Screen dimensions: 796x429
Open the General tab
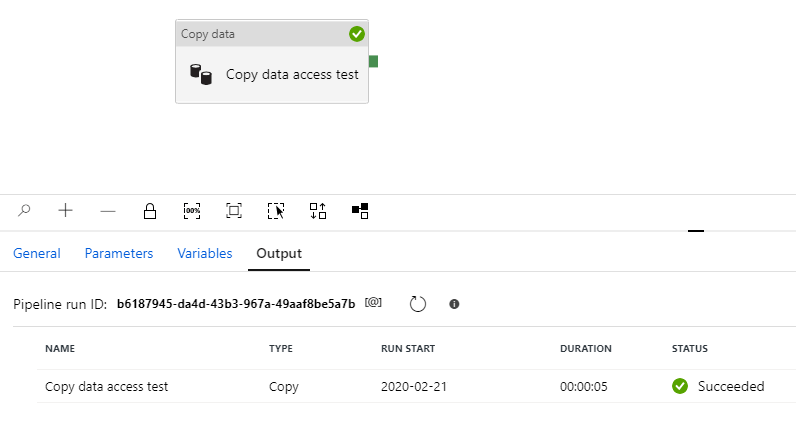[x=37, y=254]
